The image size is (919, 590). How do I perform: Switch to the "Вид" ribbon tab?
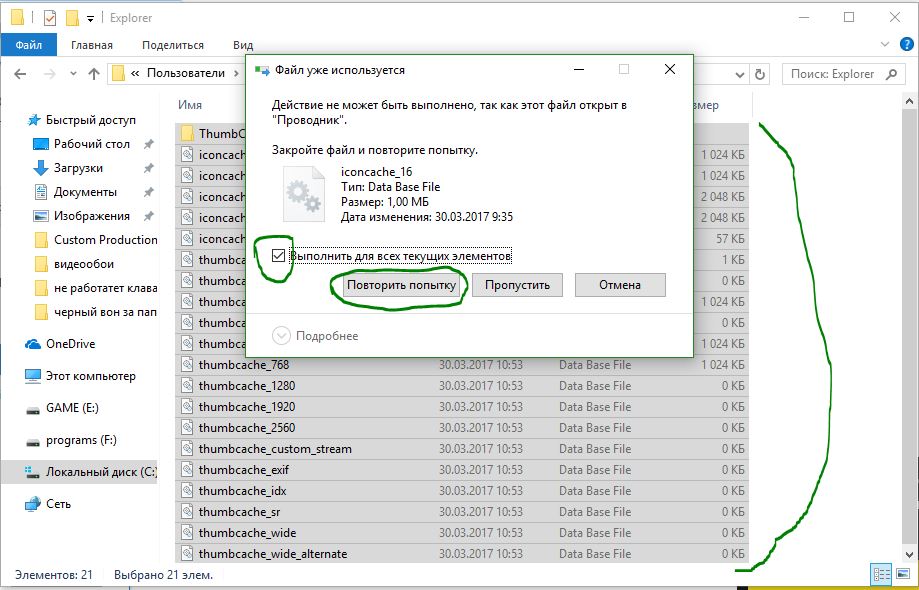tap(243, 45)
